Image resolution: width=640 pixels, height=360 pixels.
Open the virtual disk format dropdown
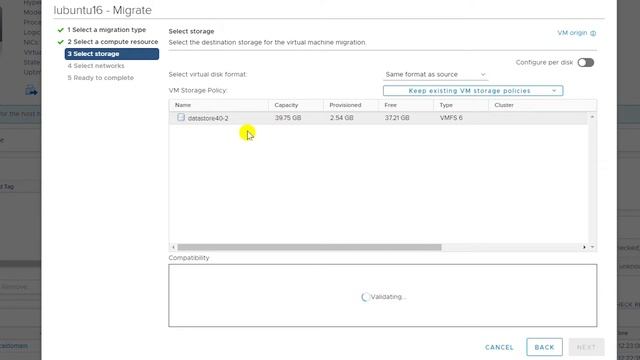(435, 75)
